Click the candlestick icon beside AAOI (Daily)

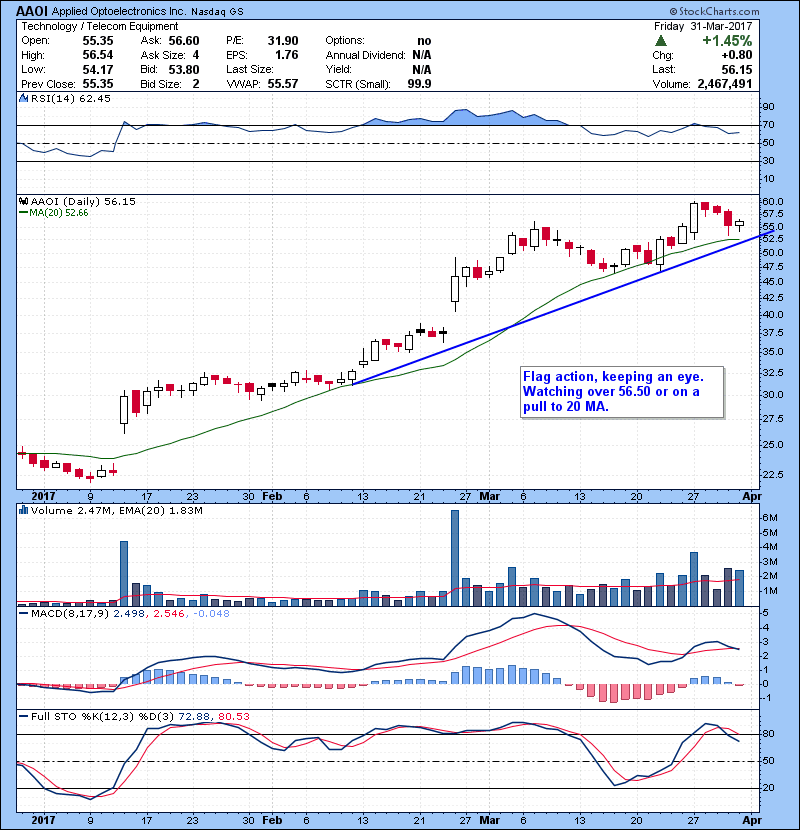[23, 202]
